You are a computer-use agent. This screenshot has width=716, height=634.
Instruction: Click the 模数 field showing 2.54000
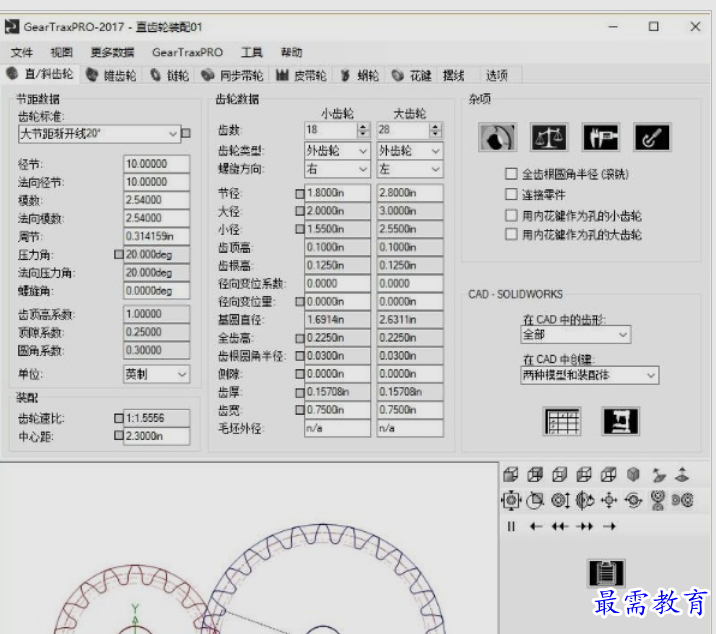point(156,200)
